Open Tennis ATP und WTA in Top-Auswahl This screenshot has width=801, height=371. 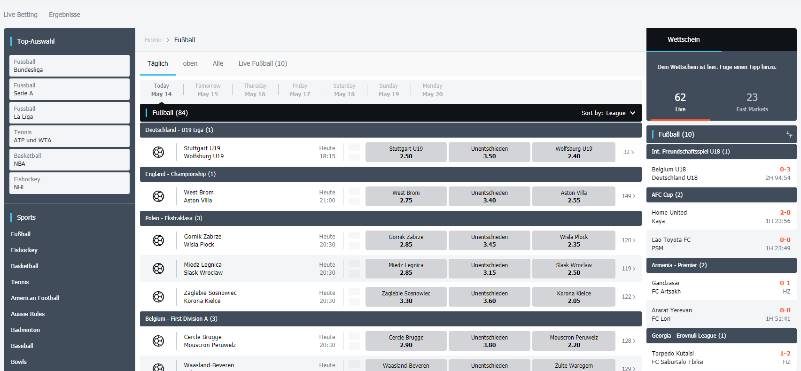(x=69, y=136)
